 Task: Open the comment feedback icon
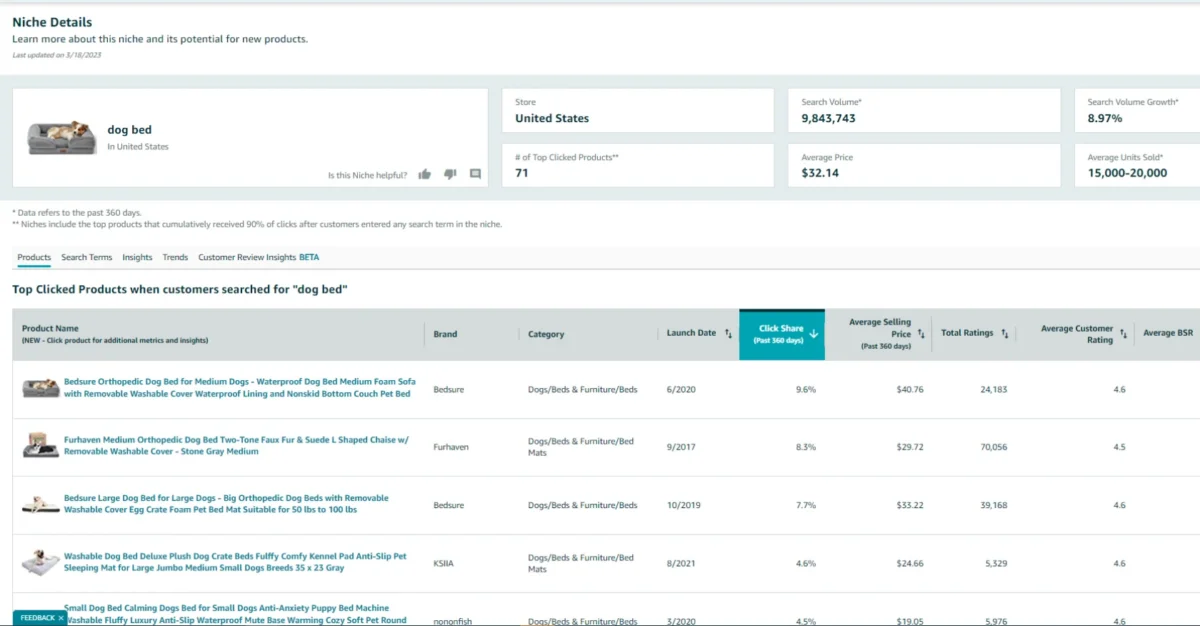(475, 174)
